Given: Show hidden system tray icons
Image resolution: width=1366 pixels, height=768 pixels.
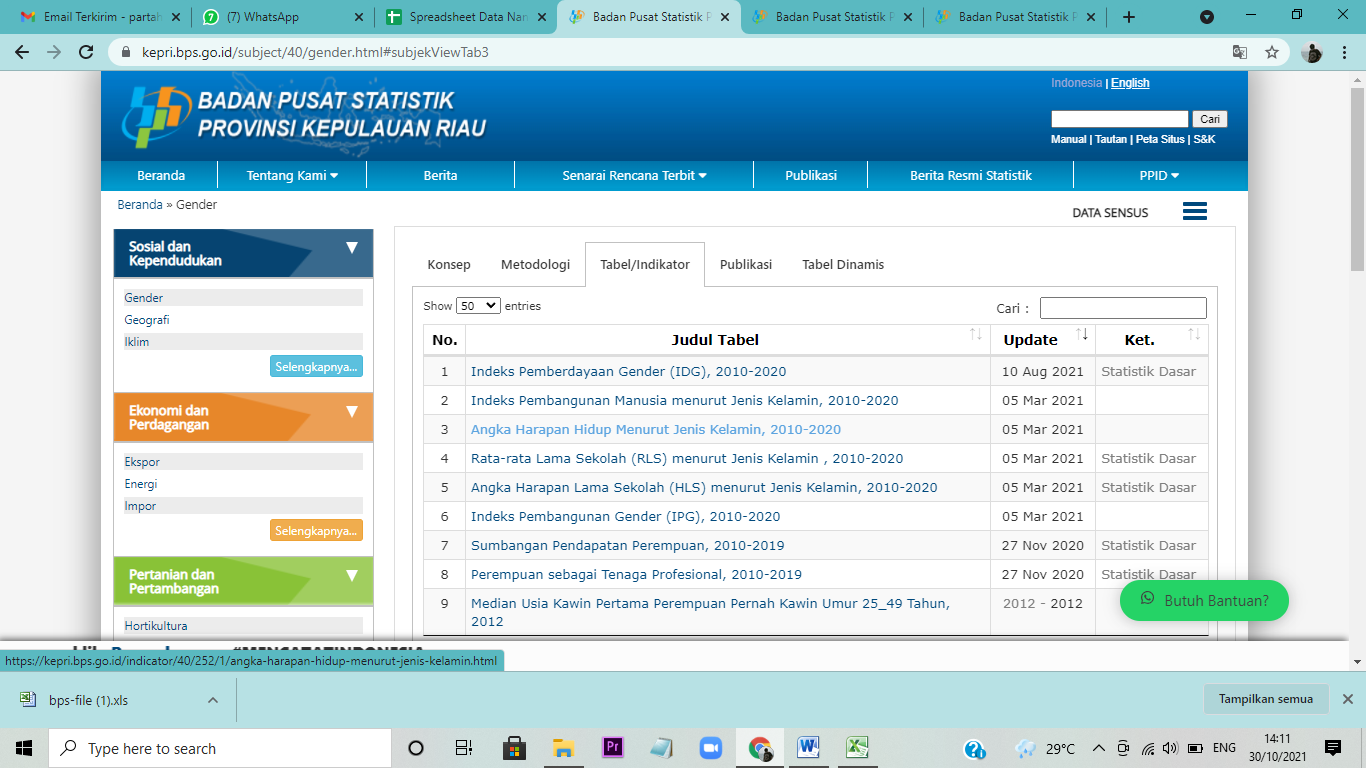Looking at the screenshot, I should [1099, 748].
